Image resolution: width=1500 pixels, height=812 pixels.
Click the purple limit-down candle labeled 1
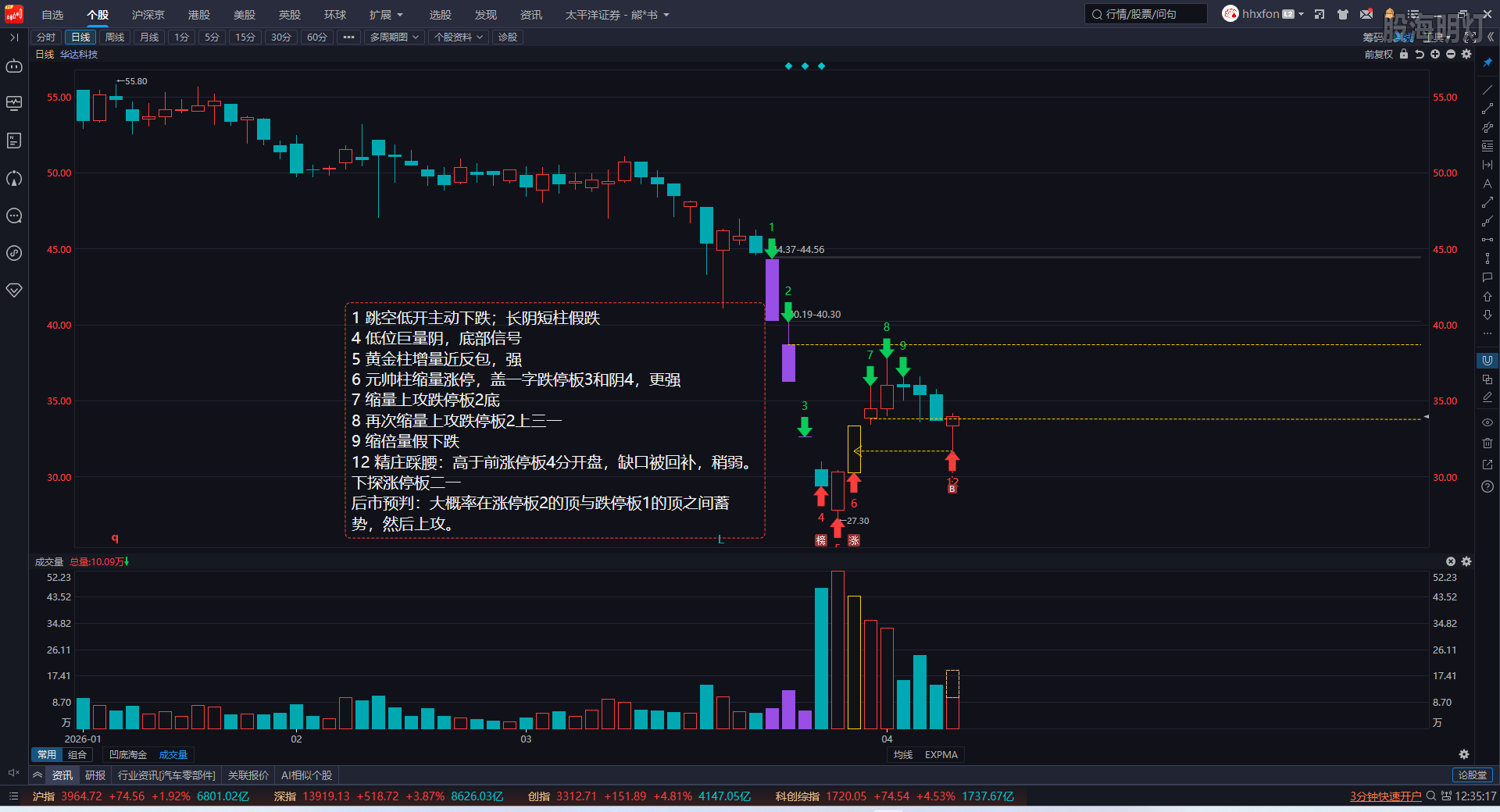coord(772,290)
